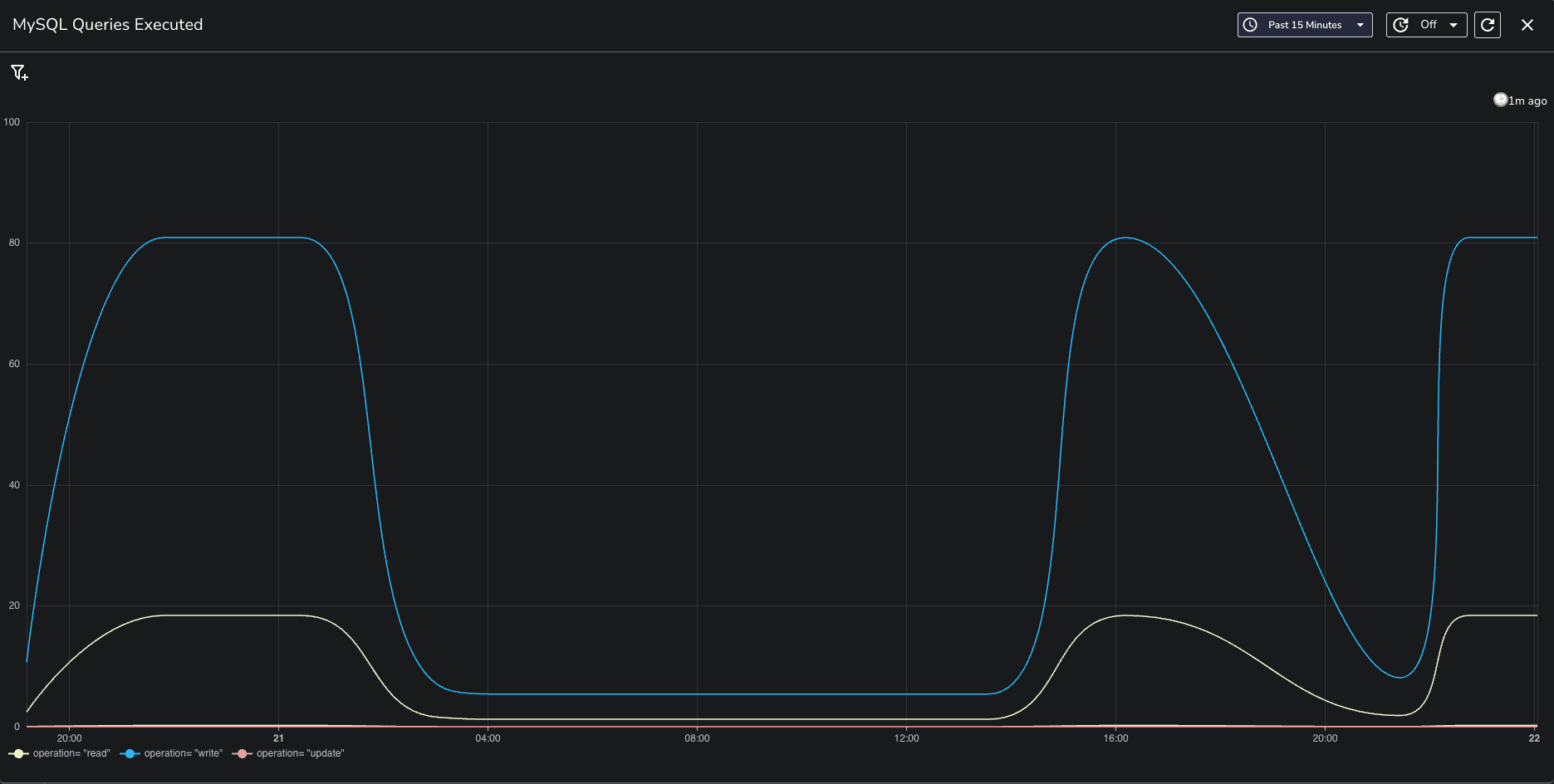This screenshot has height=784, width=1554.
Task: Click the clock icon beside 1m ago
Action: point(1500,100)
